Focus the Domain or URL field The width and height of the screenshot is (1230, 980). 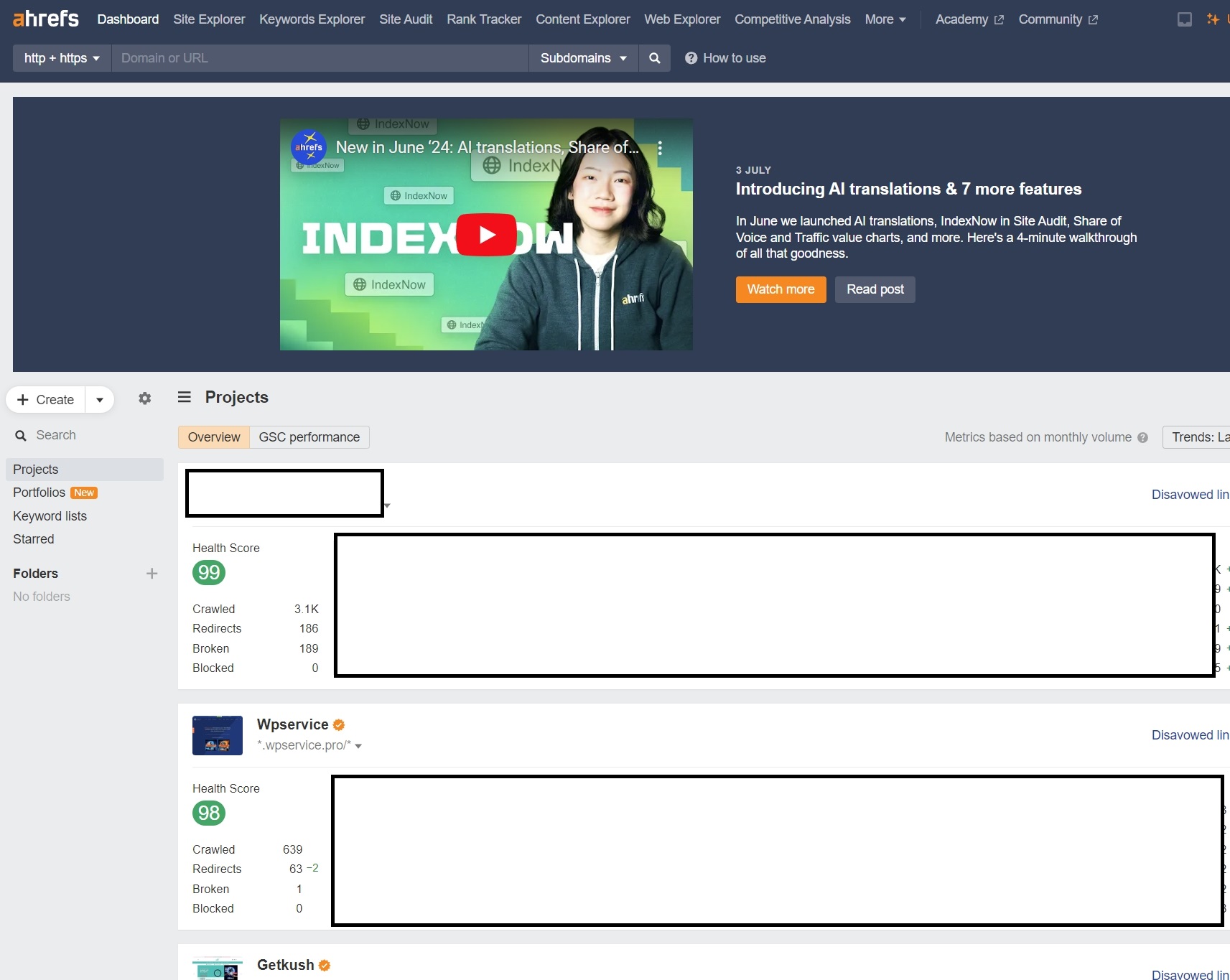(x=320, y=58)
